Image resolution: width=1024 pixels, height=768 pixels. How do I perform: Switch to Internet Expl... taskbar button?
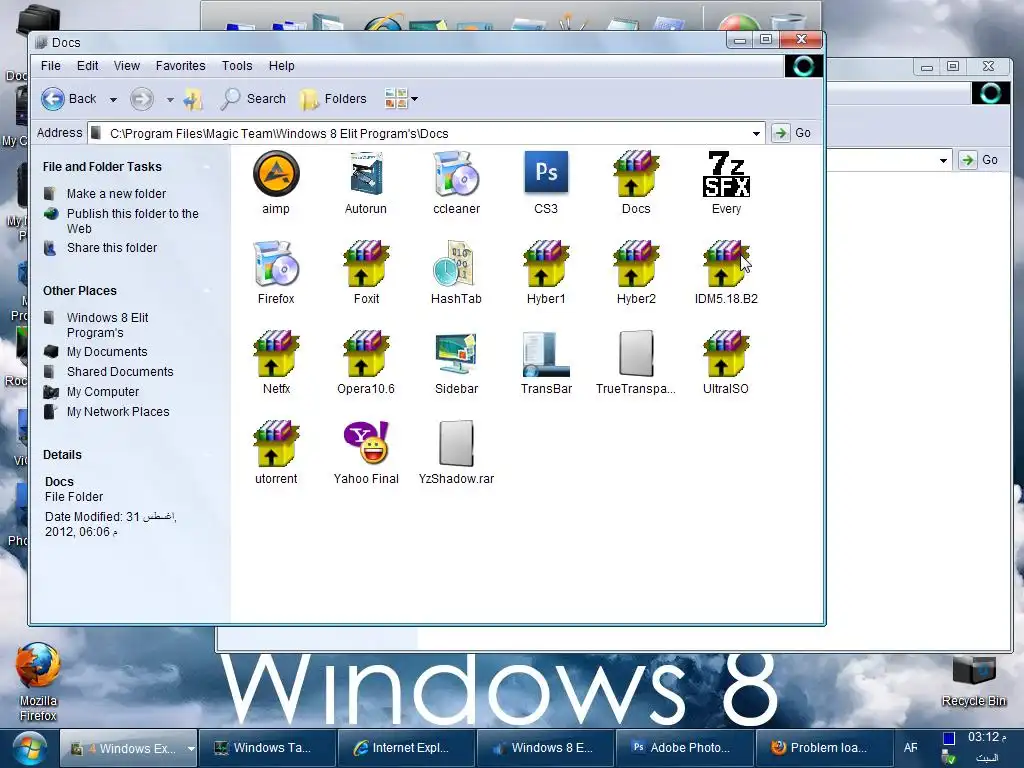coord(406,748)
